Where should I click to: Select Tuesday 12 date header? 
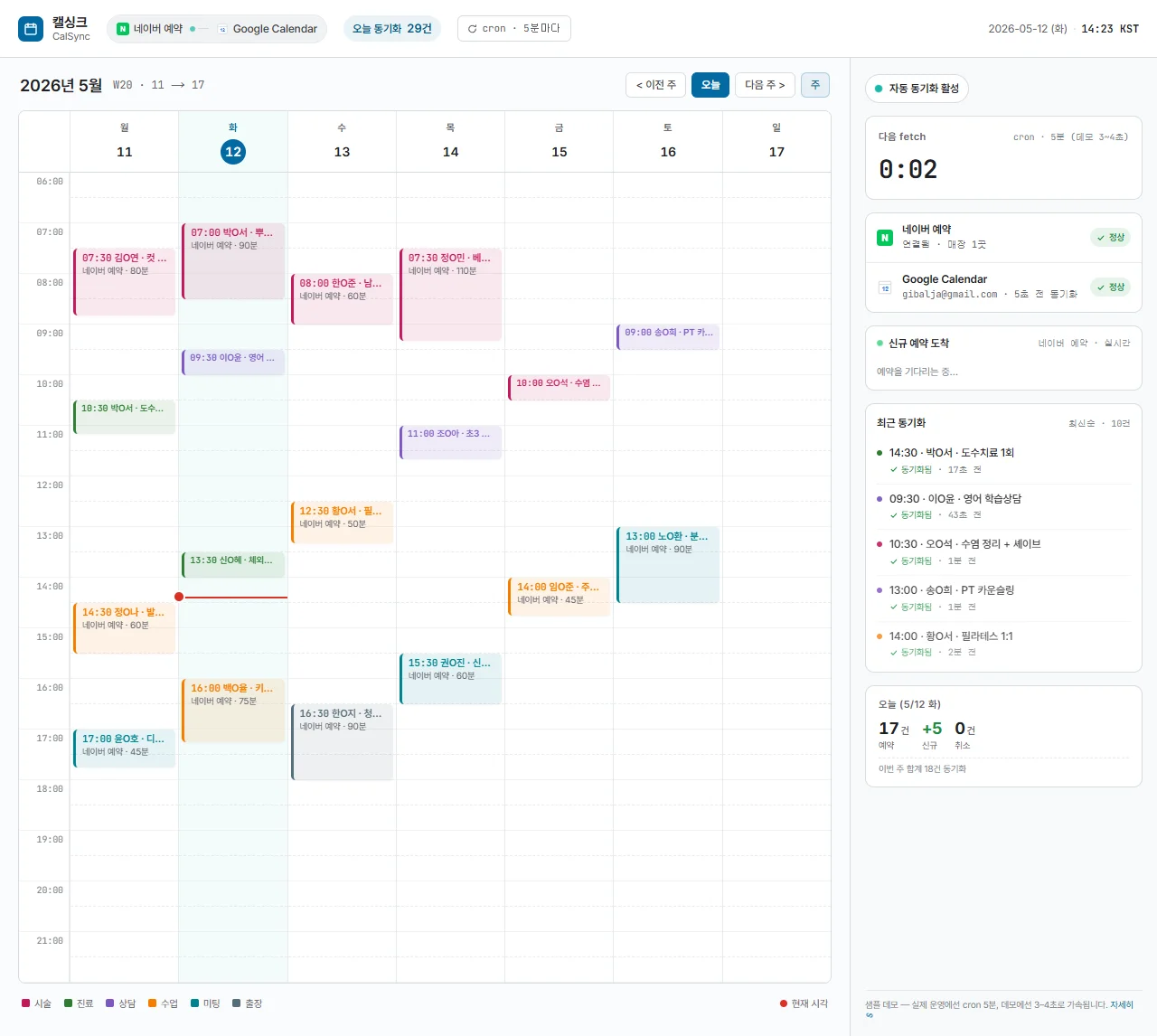click(x=233, y=142)
